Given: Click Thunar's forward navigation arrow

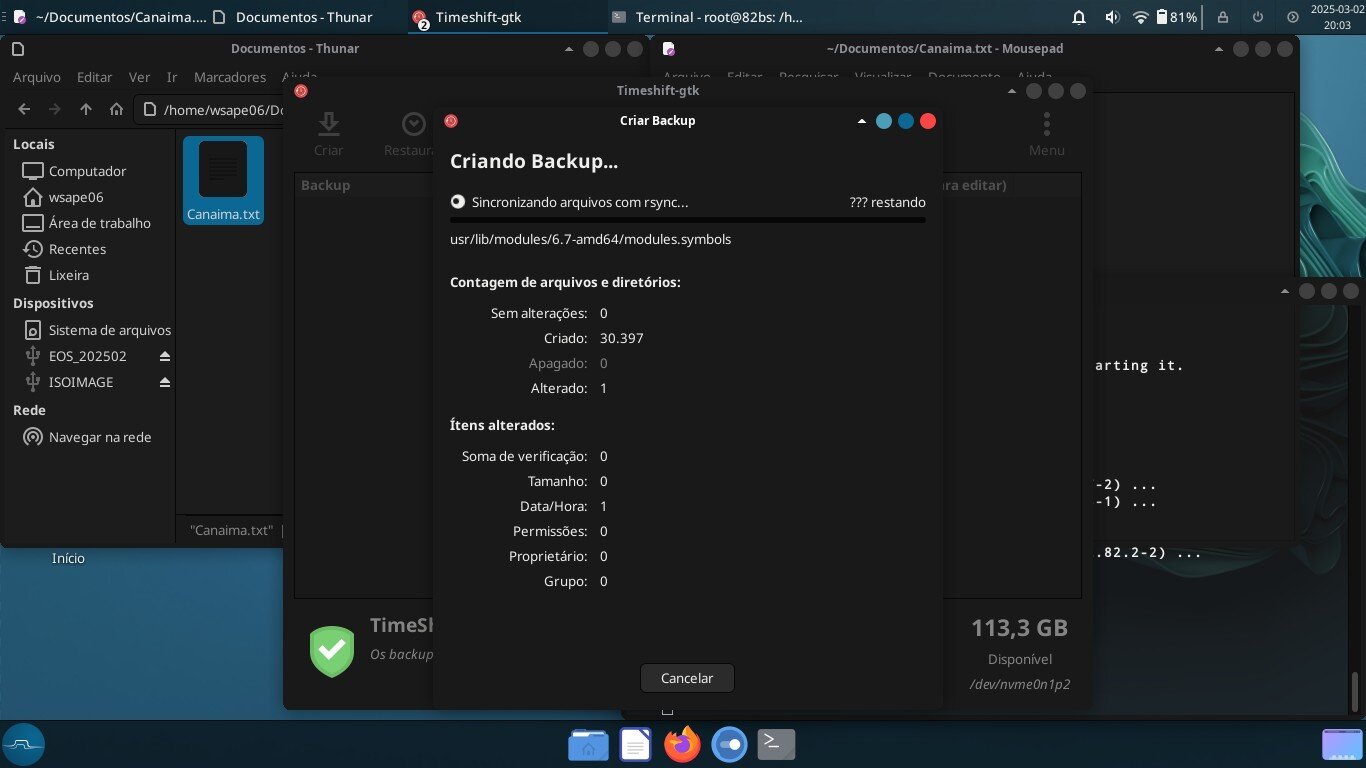Looking at the screenshot, I should pyautogui.click(x=55, y=110).
